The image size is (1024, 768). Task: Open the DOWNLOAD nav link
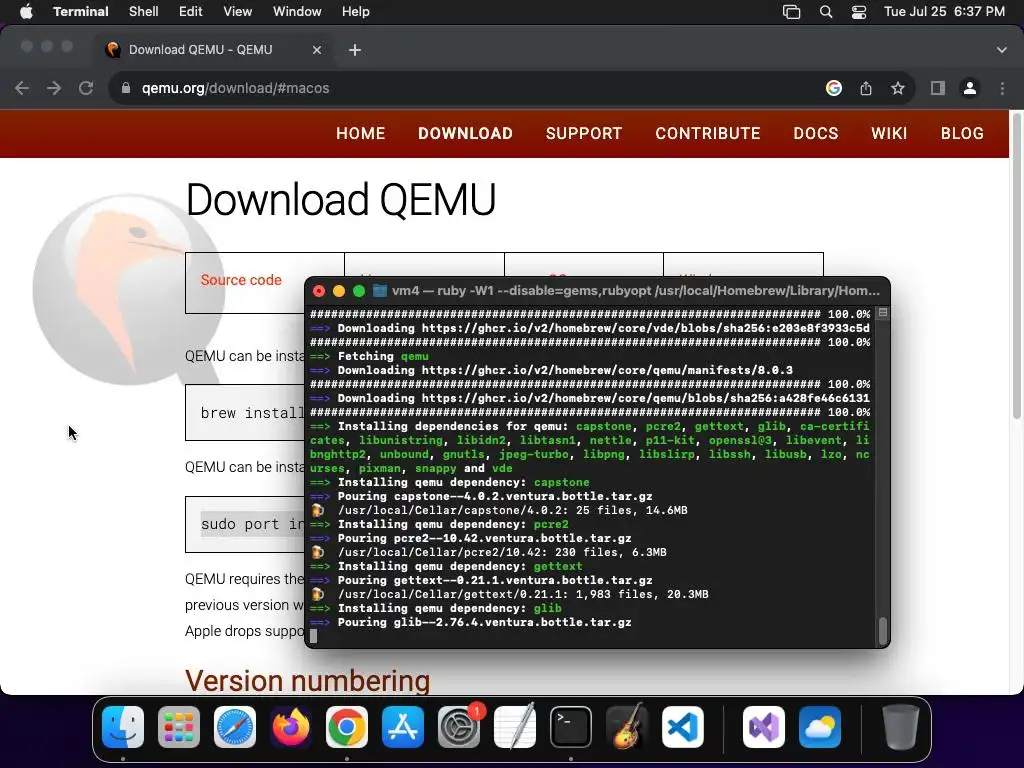click(466, 133)
